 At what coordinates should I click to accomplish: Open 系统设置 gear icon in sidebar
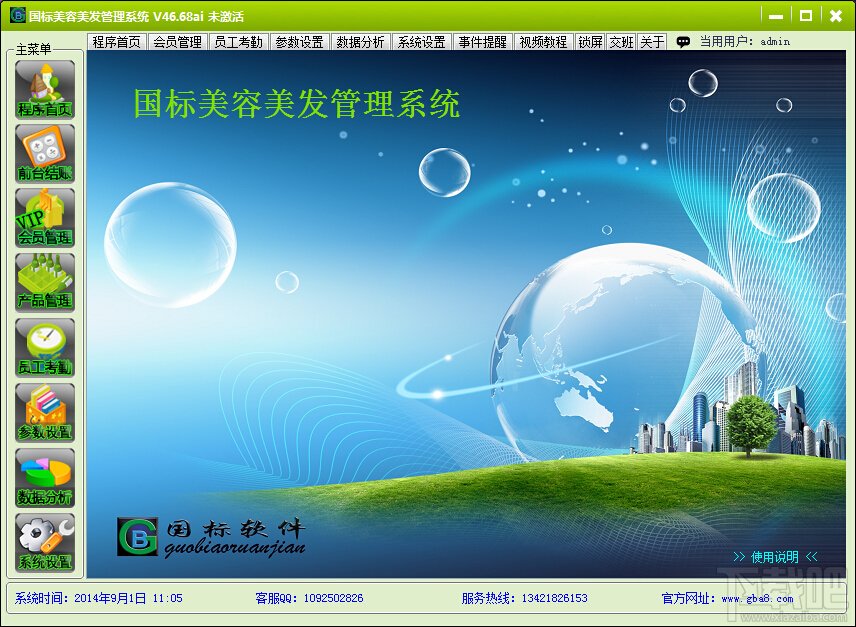point(45,542)
